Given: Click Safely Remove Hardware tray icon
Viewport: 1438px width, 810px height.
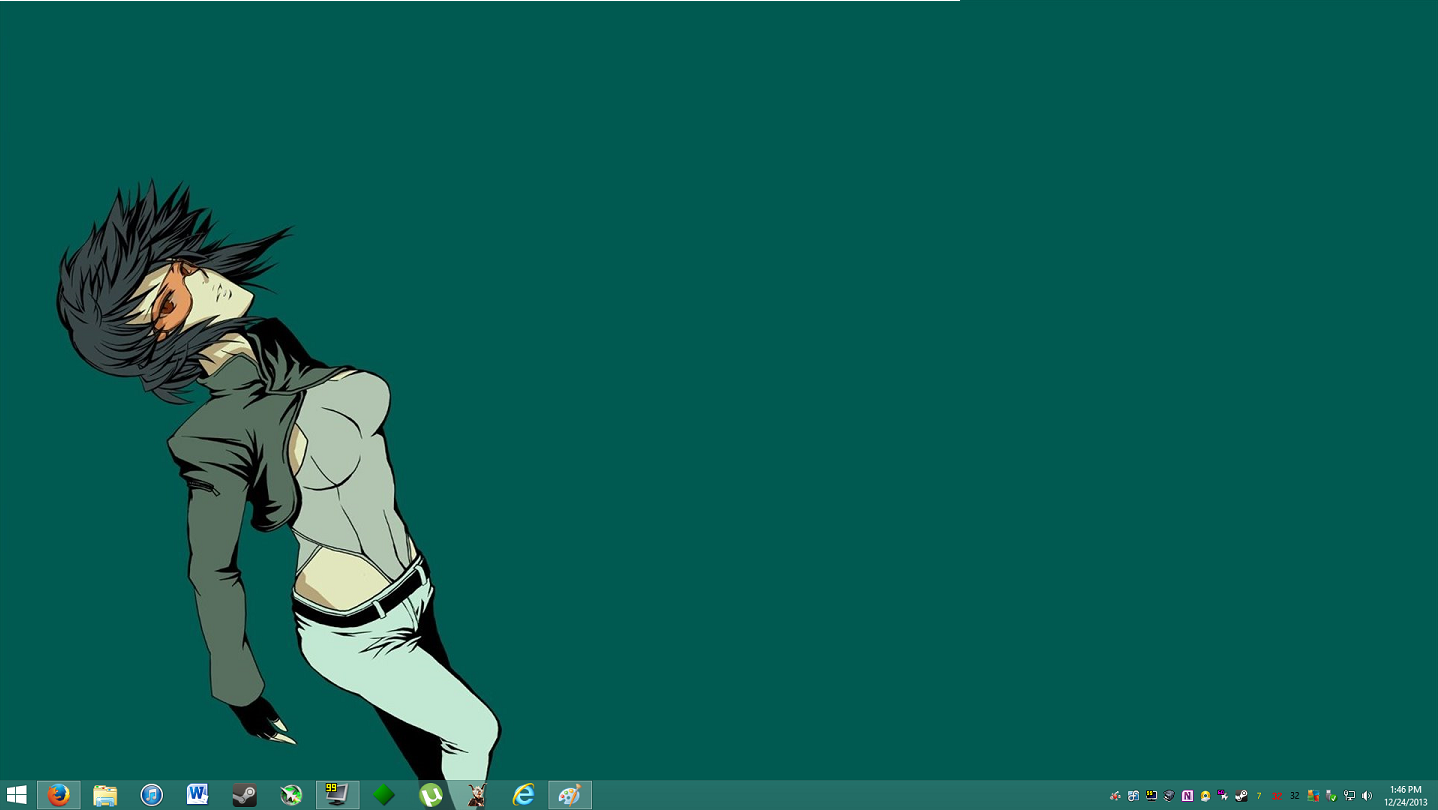Looking at the screenshot, I should [x=1331, y=796].
